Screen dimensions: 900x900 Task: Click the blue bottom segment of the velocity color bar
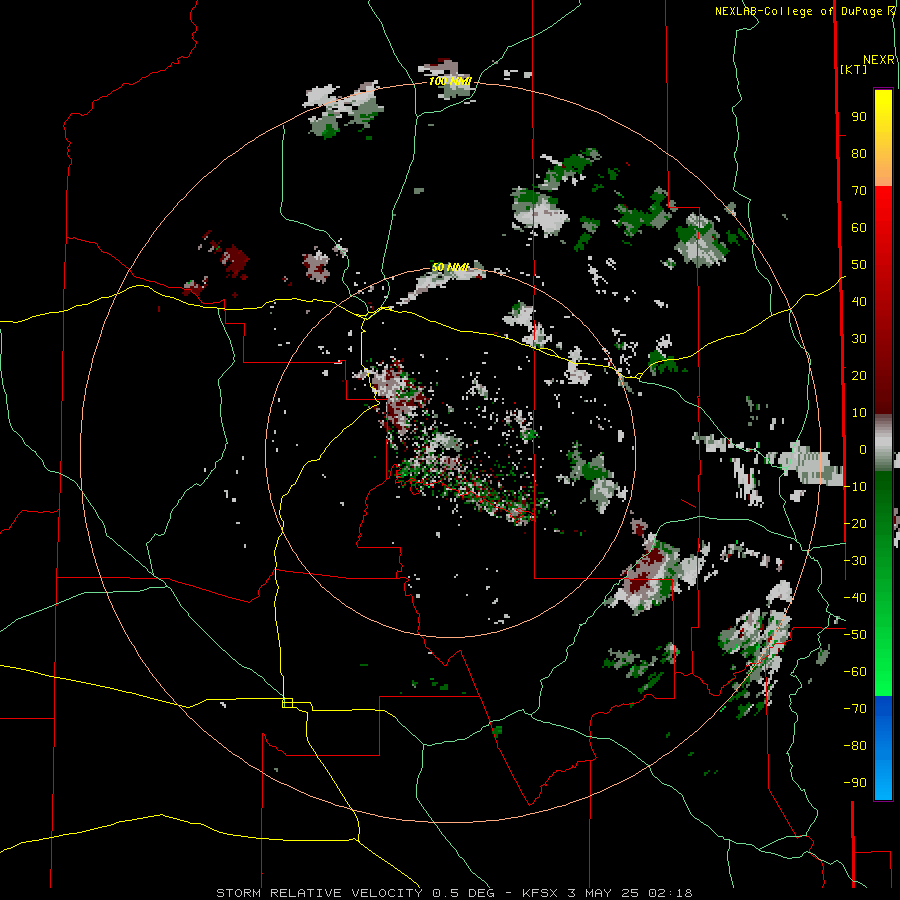tap(883, 746)
